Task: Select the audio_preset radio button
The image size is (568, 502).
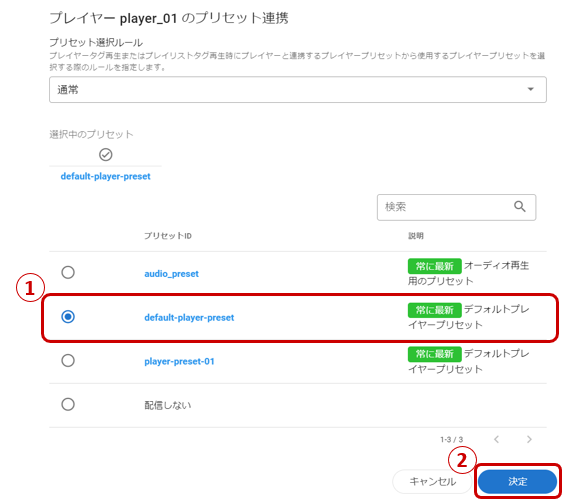Action: (68, 272)
